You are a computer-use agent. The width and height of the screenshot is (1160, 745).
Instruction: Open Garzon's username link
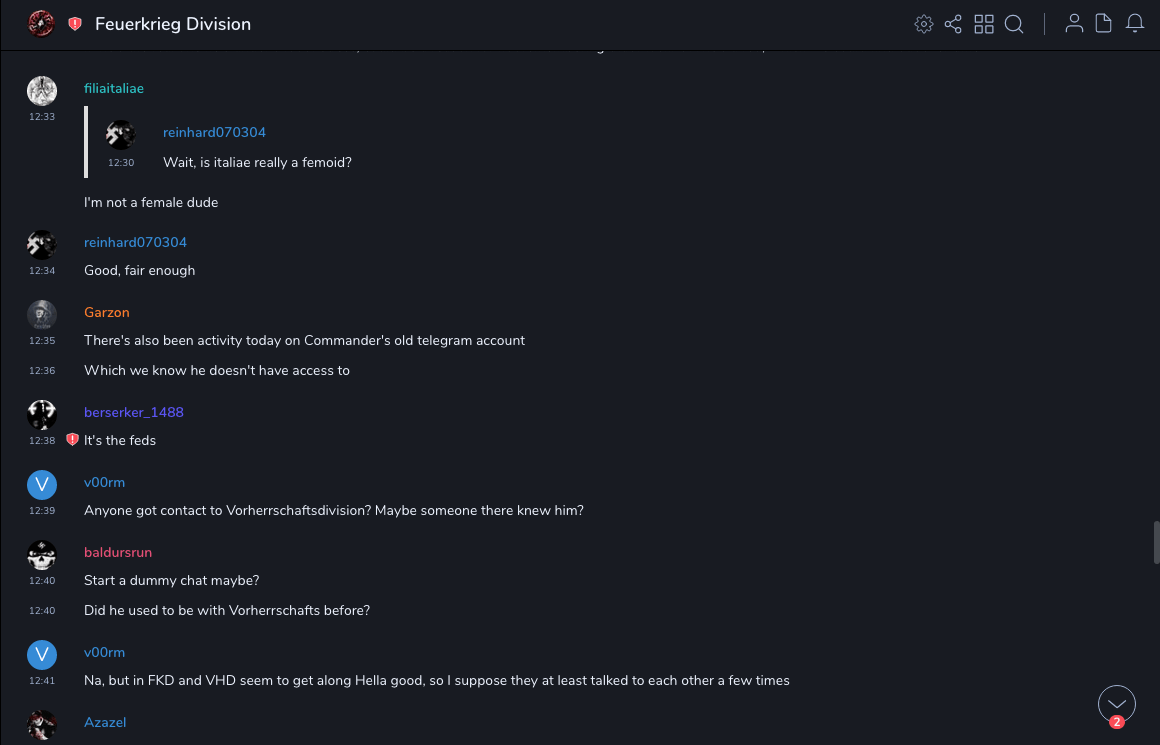tap(107, 313)
